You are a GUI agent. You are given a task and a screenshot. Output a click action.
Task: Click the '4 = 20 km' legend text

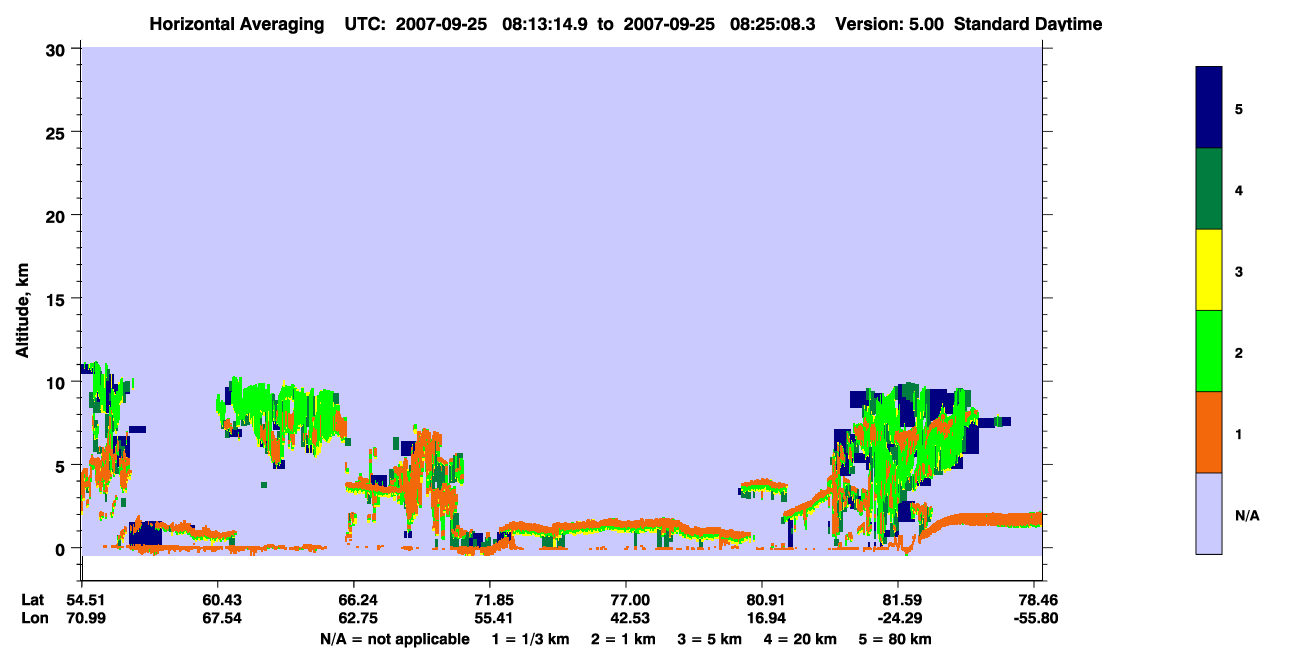802,639
